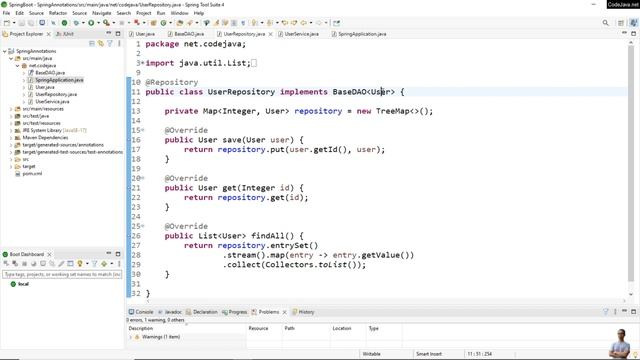Open the Refactor menu

pyautogui.click(x=58, y=13)
